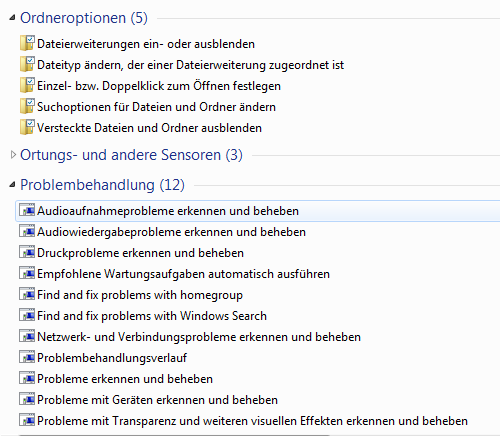Screen dimensions: 500x436
Task: Collapse the Problembehandlung group arrow
Action: (12, 184)
